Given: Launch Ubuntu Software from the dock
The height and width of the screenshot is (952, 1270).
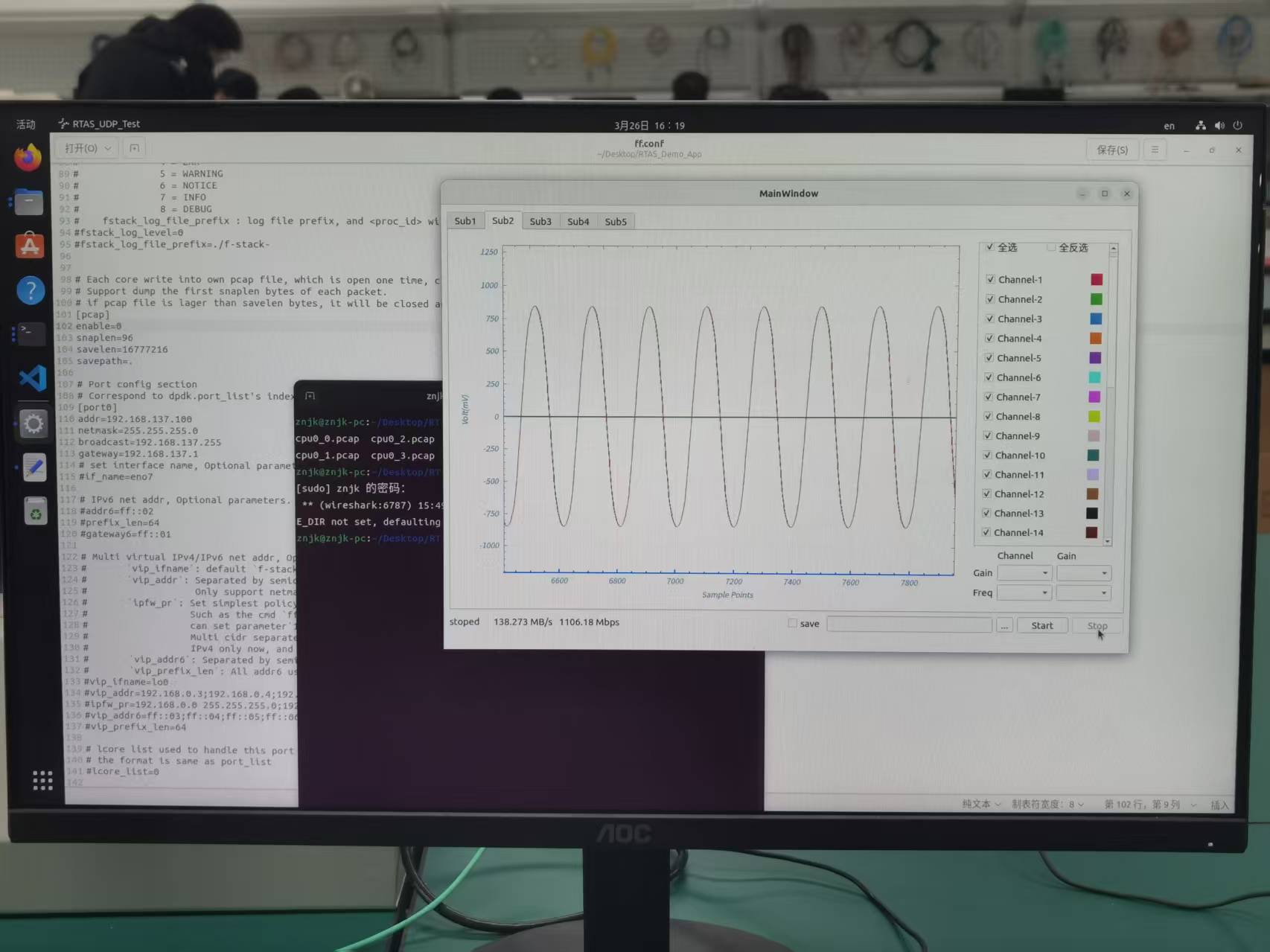Looking at the screenshot, I should click(30, 246).
